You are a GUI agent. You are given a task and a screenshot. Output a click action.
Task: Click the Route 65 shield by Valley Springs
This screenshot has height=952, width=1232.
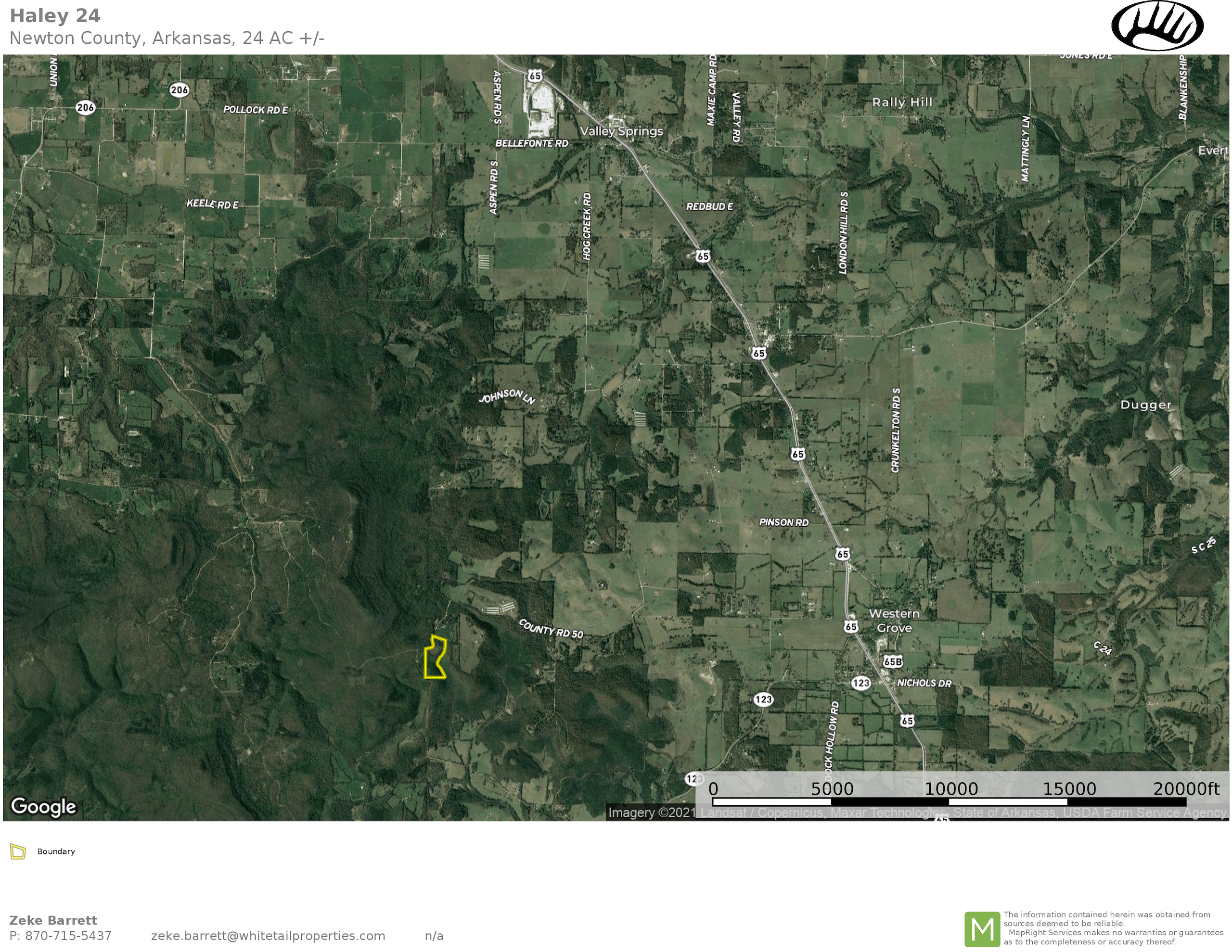coord(535,76)
